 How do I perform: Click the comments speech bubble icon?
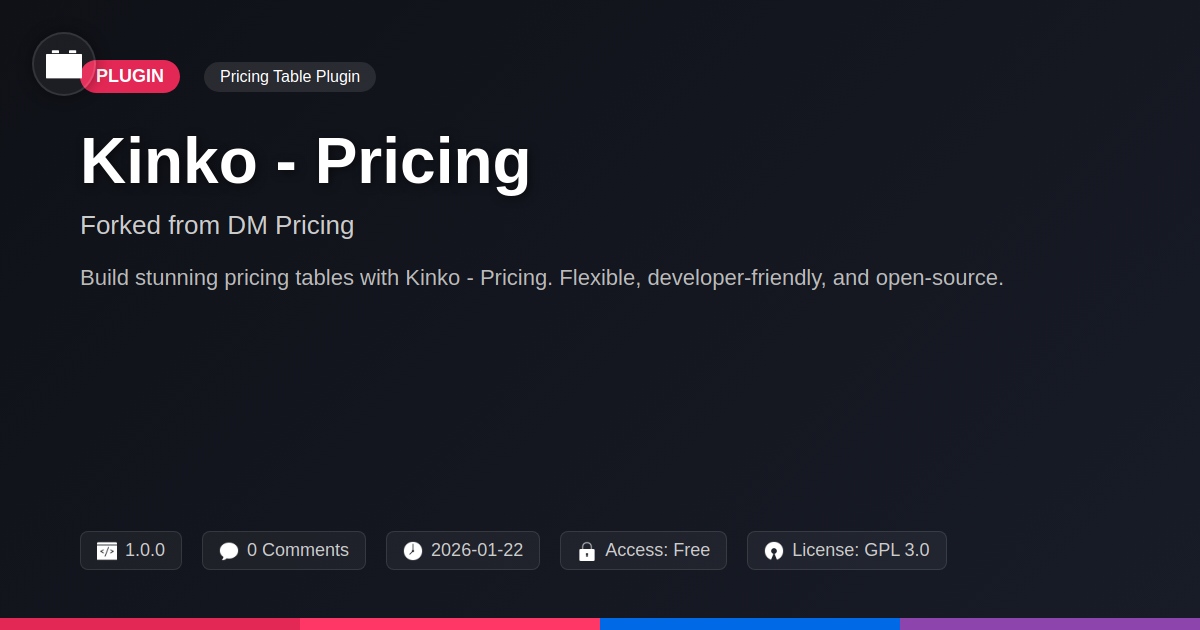click(x=229, y=551)
